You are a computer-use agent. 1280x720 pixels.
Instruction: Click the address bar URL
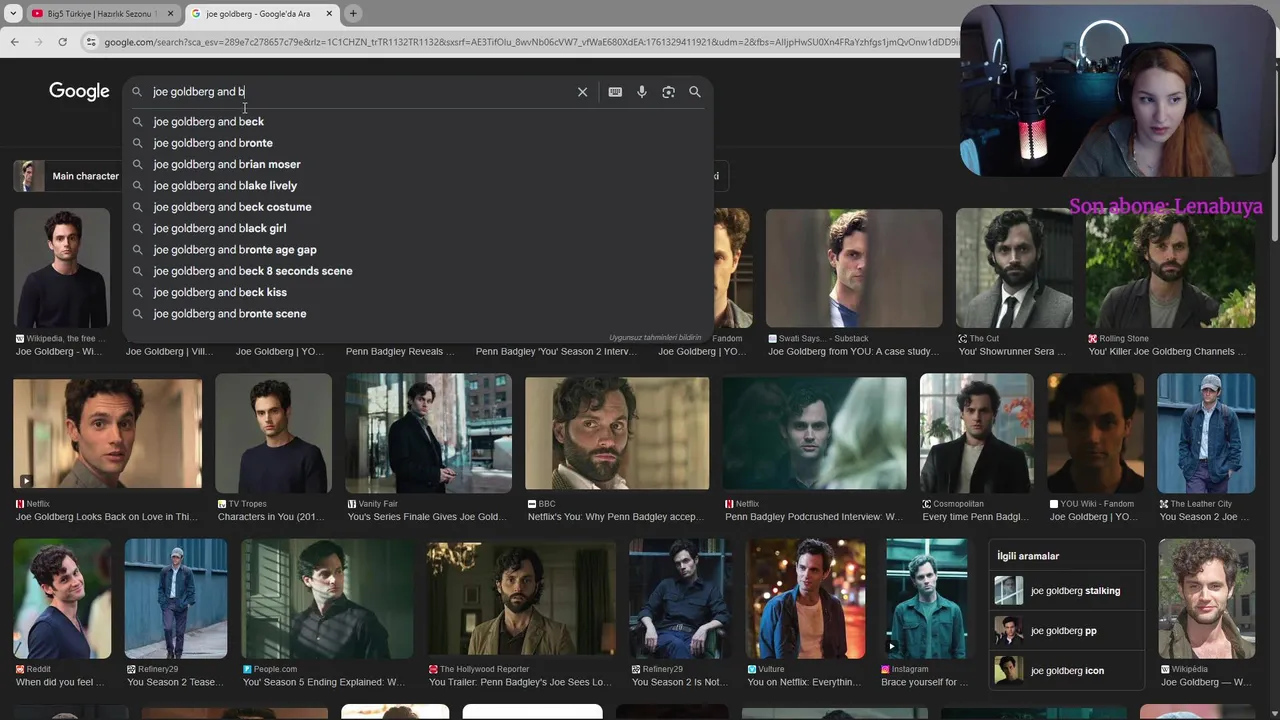point(530,42)
